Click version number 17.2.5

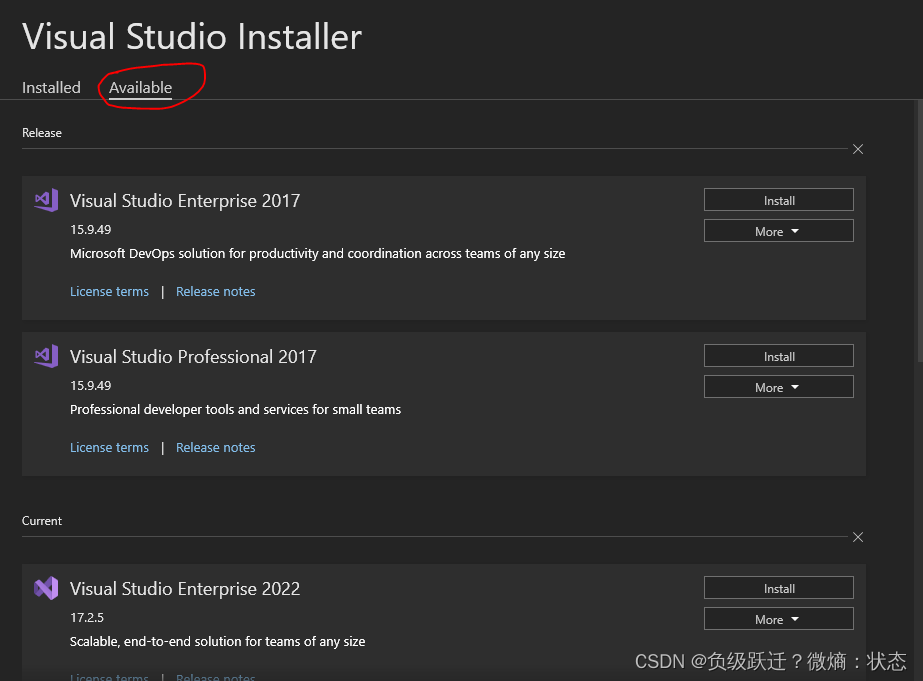point(87,617)
